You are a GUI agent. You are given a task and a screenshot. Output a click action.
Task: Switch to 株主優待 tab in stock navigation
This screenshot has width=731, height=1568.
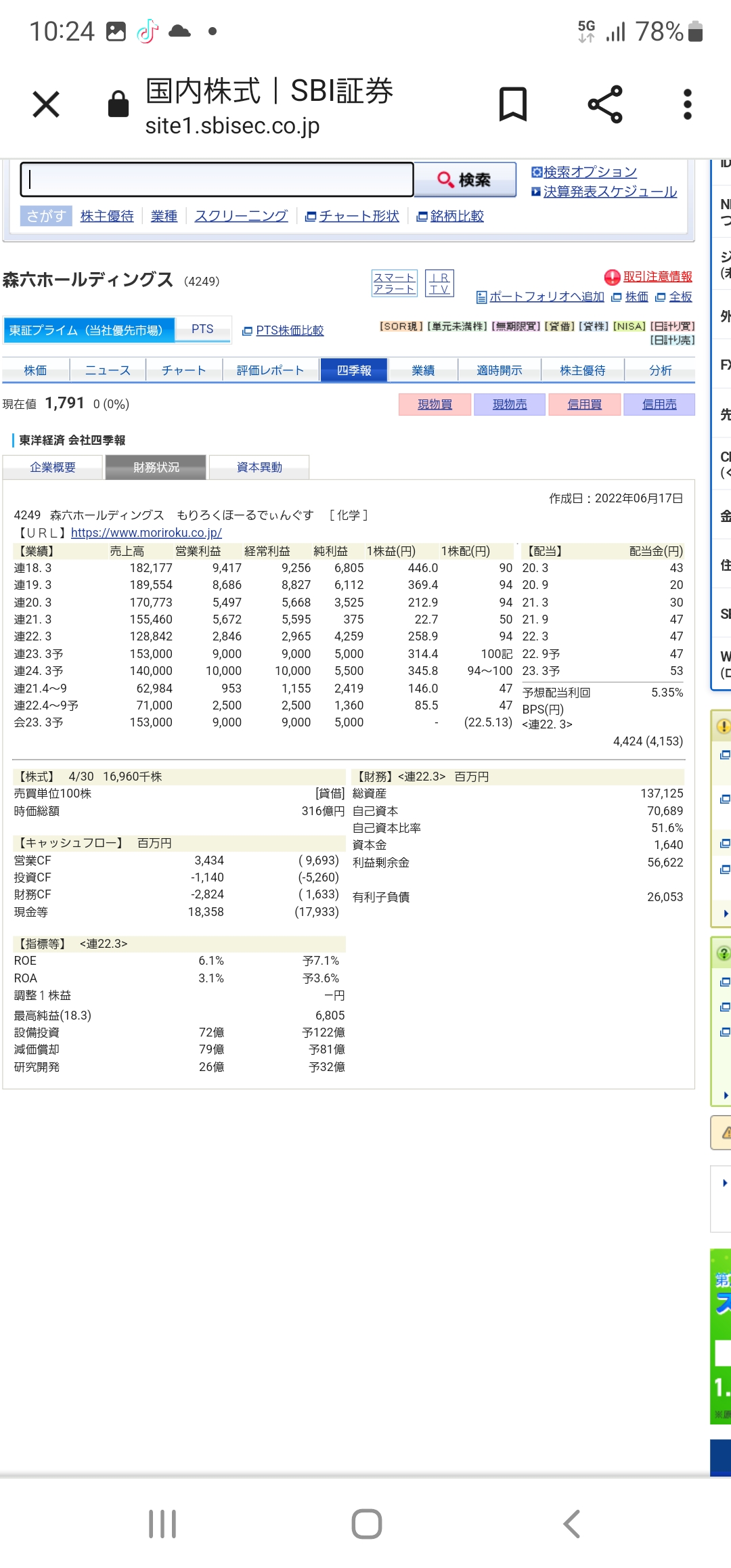point(583,370)
